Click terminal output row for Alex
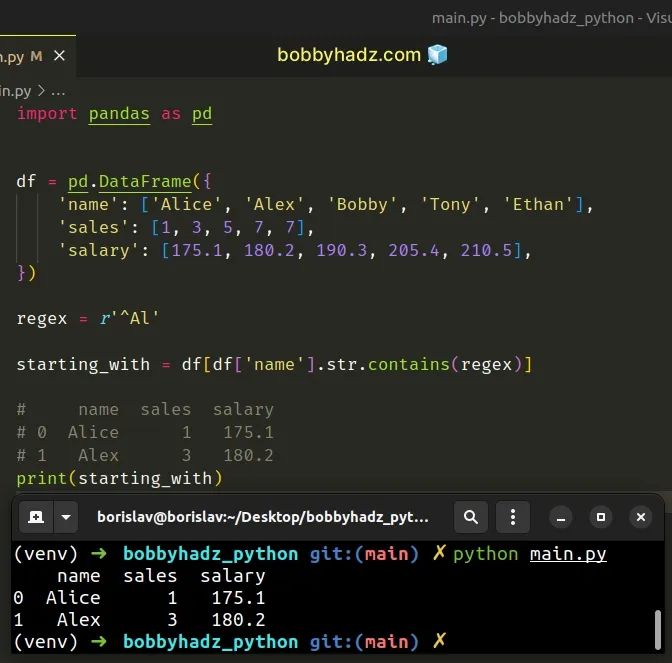This screenshot has width=672, height=663. pyautogui.click(x=139, y=620)
